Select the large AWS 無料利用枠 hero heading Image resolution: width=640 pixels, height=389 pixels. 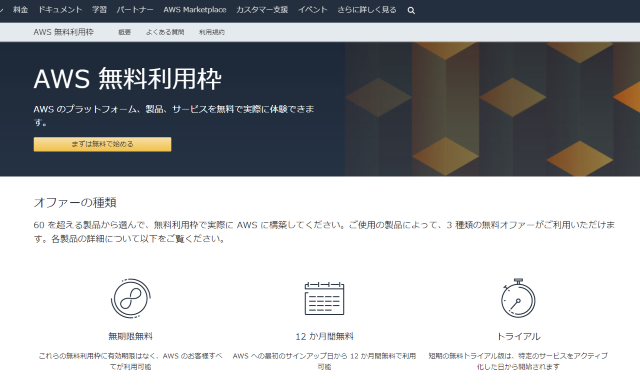tap(128, 79)
